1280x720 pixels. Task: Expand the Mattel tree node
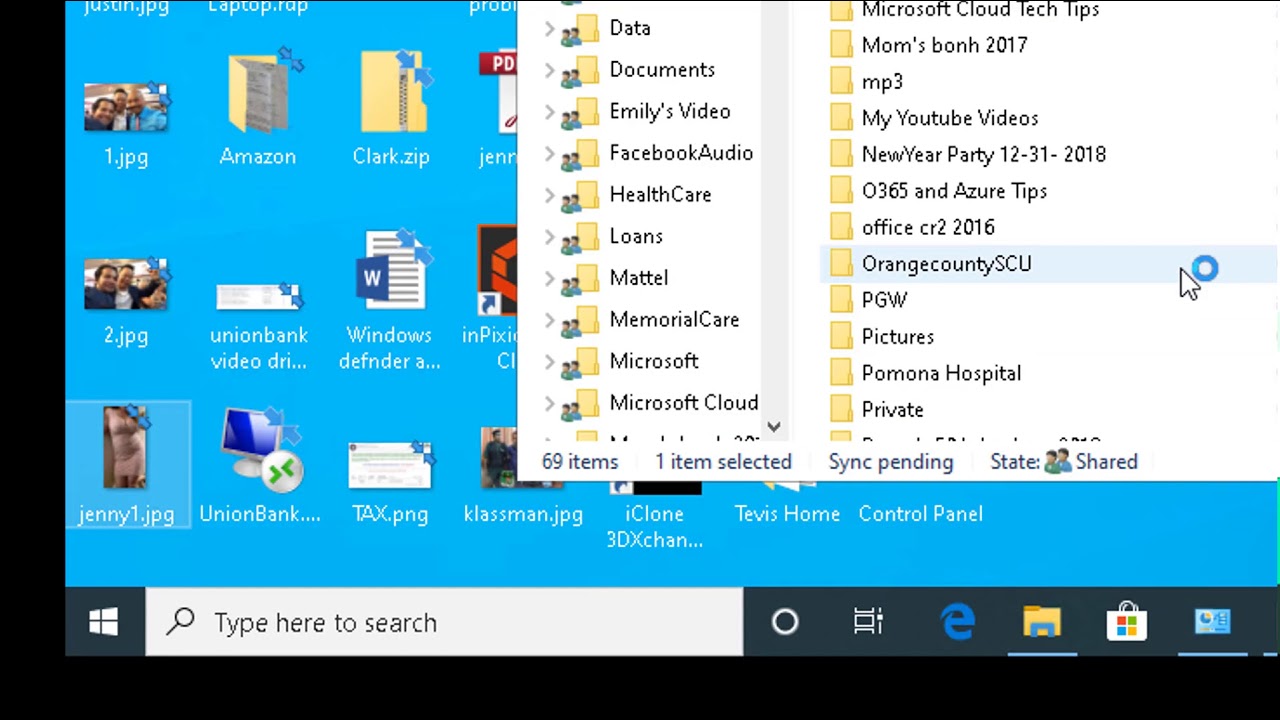(x=549, y=278)
